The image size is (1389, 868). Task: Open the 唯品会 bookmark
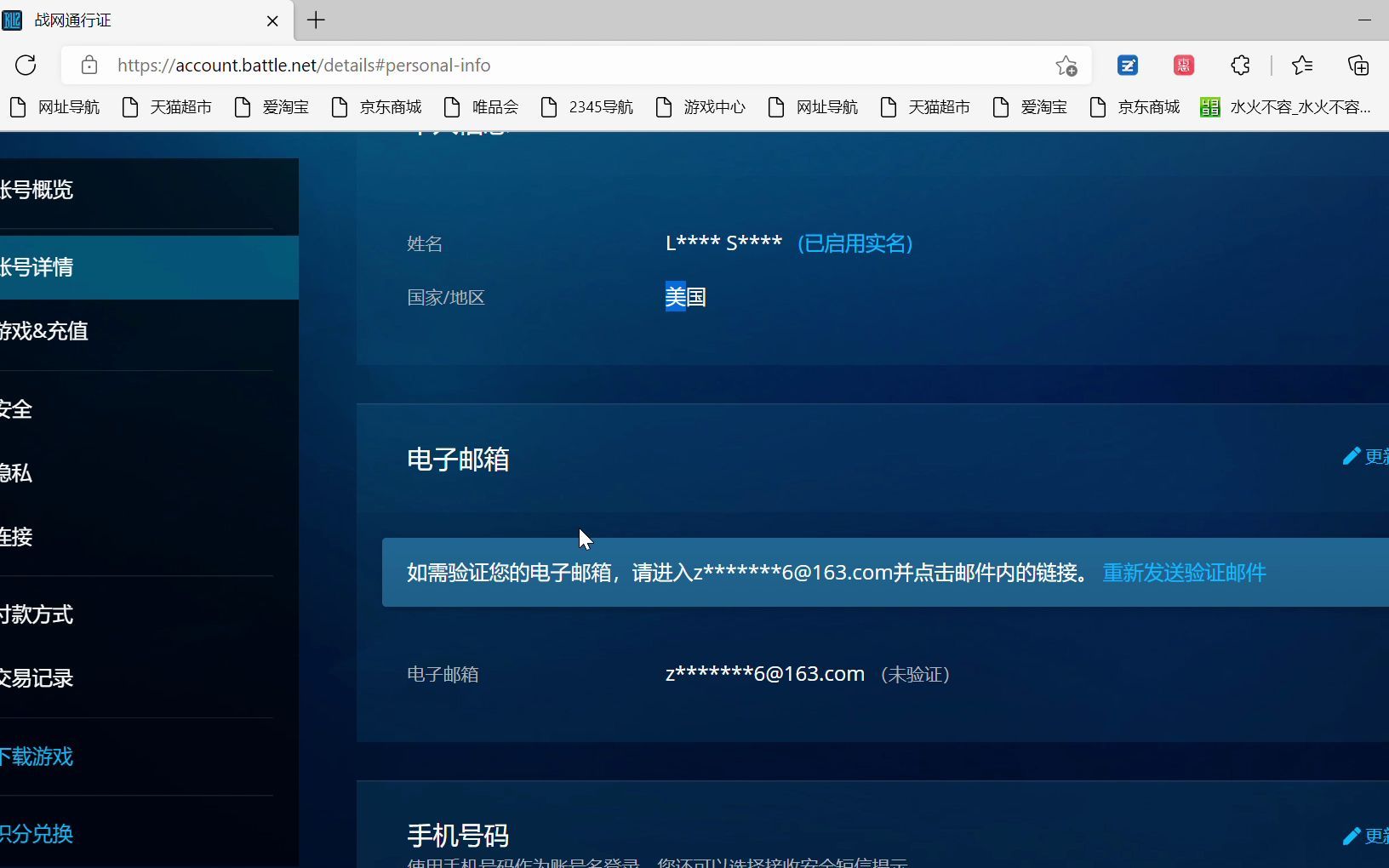point(481,107)
